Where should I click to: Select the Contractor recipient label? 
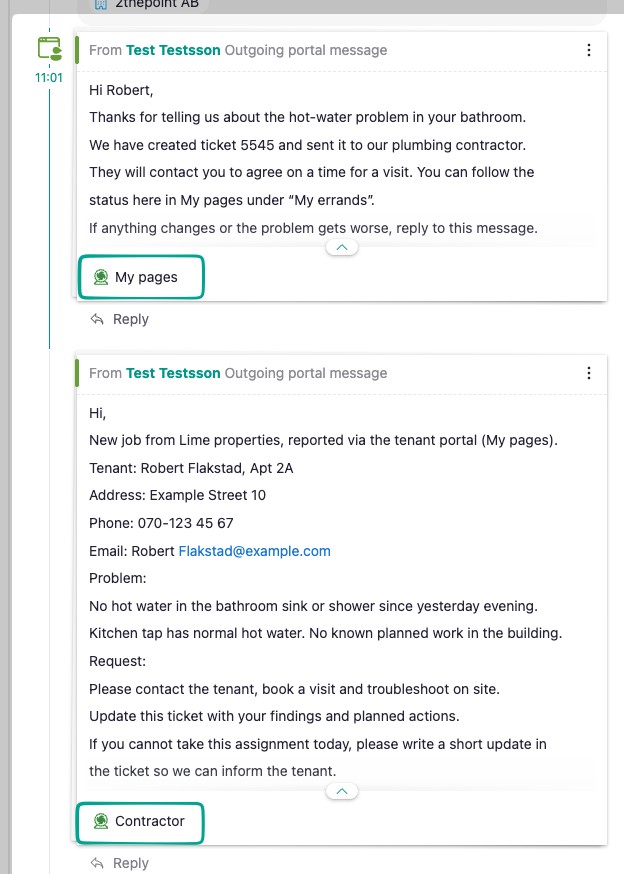coord(150,821)
